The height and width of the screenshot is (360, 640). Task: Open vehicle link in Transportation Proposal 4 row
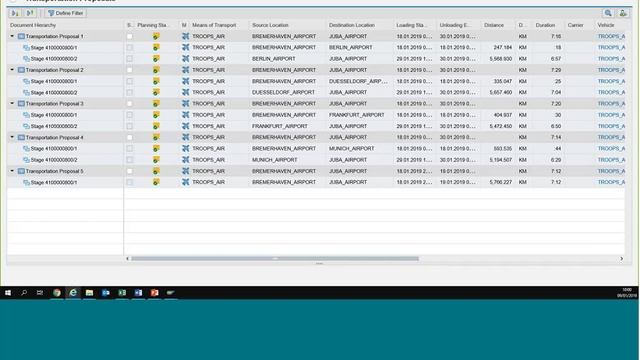pyautogui.click(x=611, y=137)
